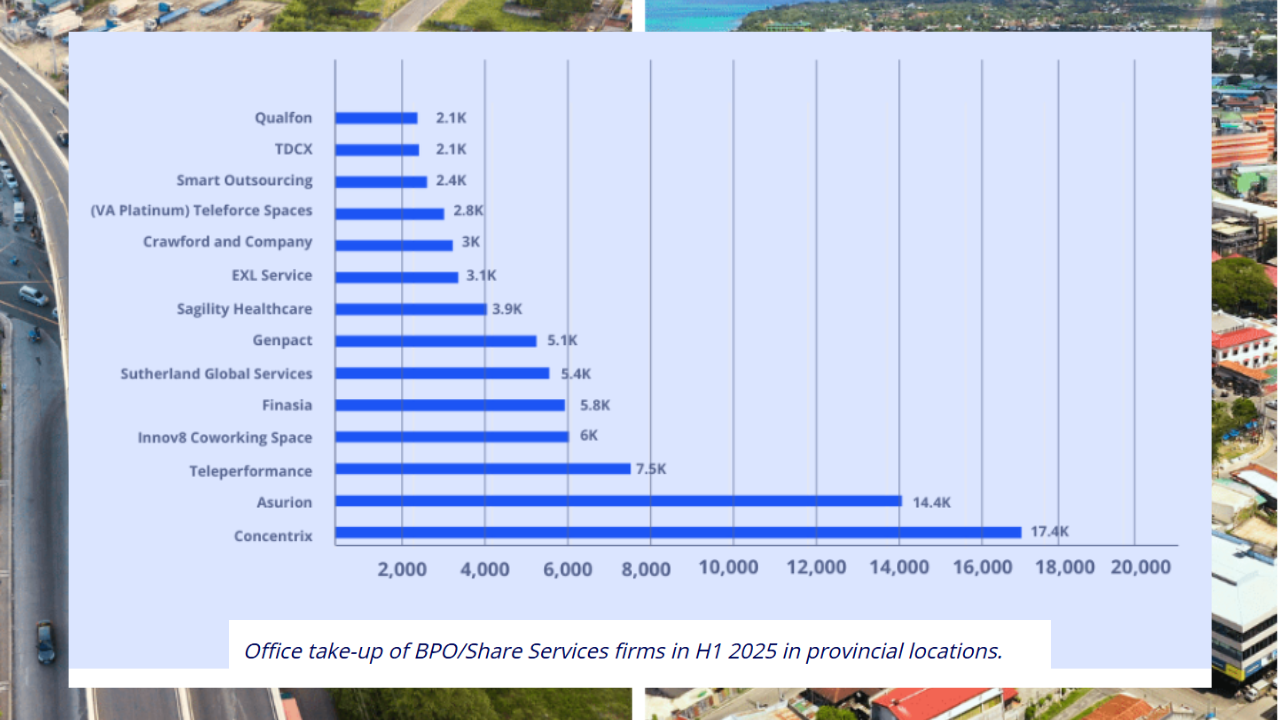Select the Sutherland Global Services label
Viewport: 1280px width, 720px height.
pyautogui.click(x=215, y=373)
